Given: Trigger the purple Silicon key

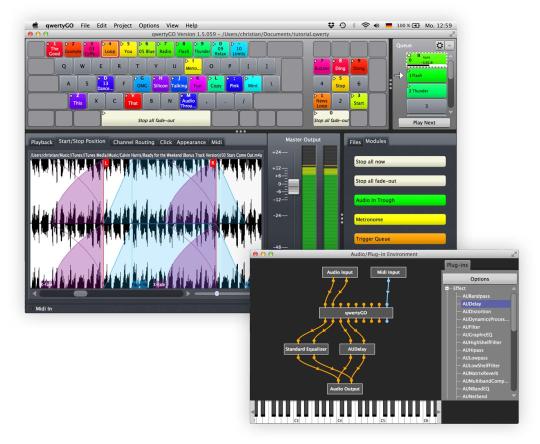Looking at the screenshot, I should [x=161, y=84].
